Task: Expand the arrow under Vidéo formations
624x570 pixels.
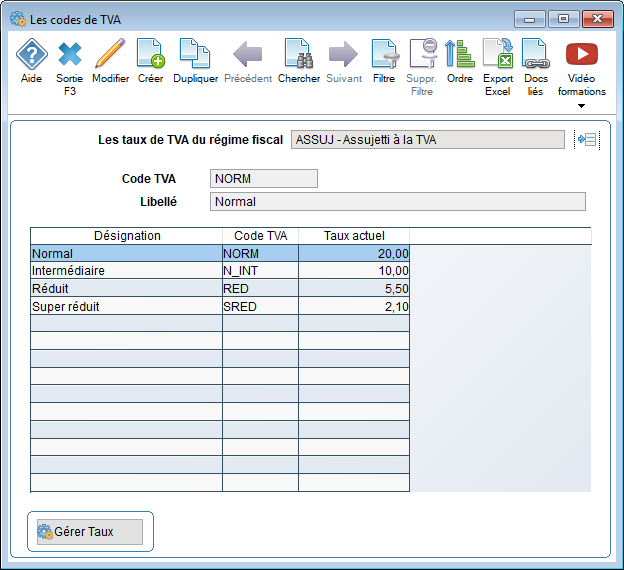Action: [581, 106]
